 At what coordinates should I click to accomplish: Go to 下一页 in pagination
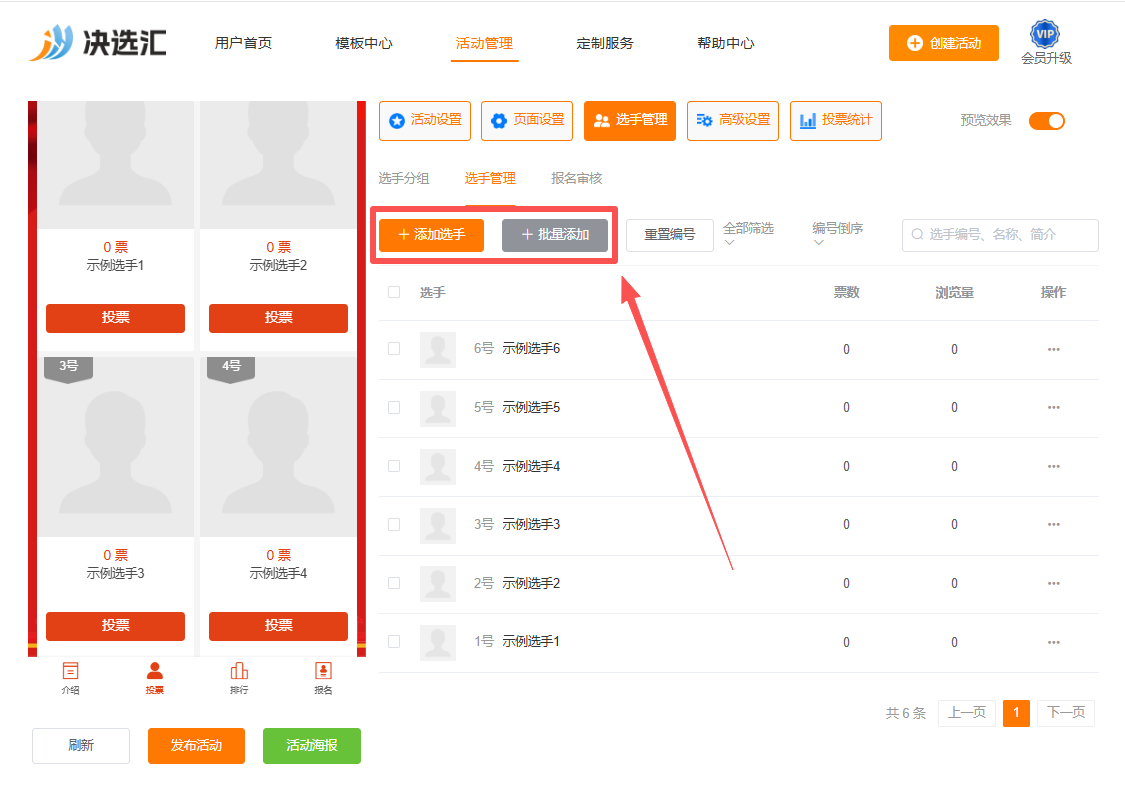pos(1065,713)
